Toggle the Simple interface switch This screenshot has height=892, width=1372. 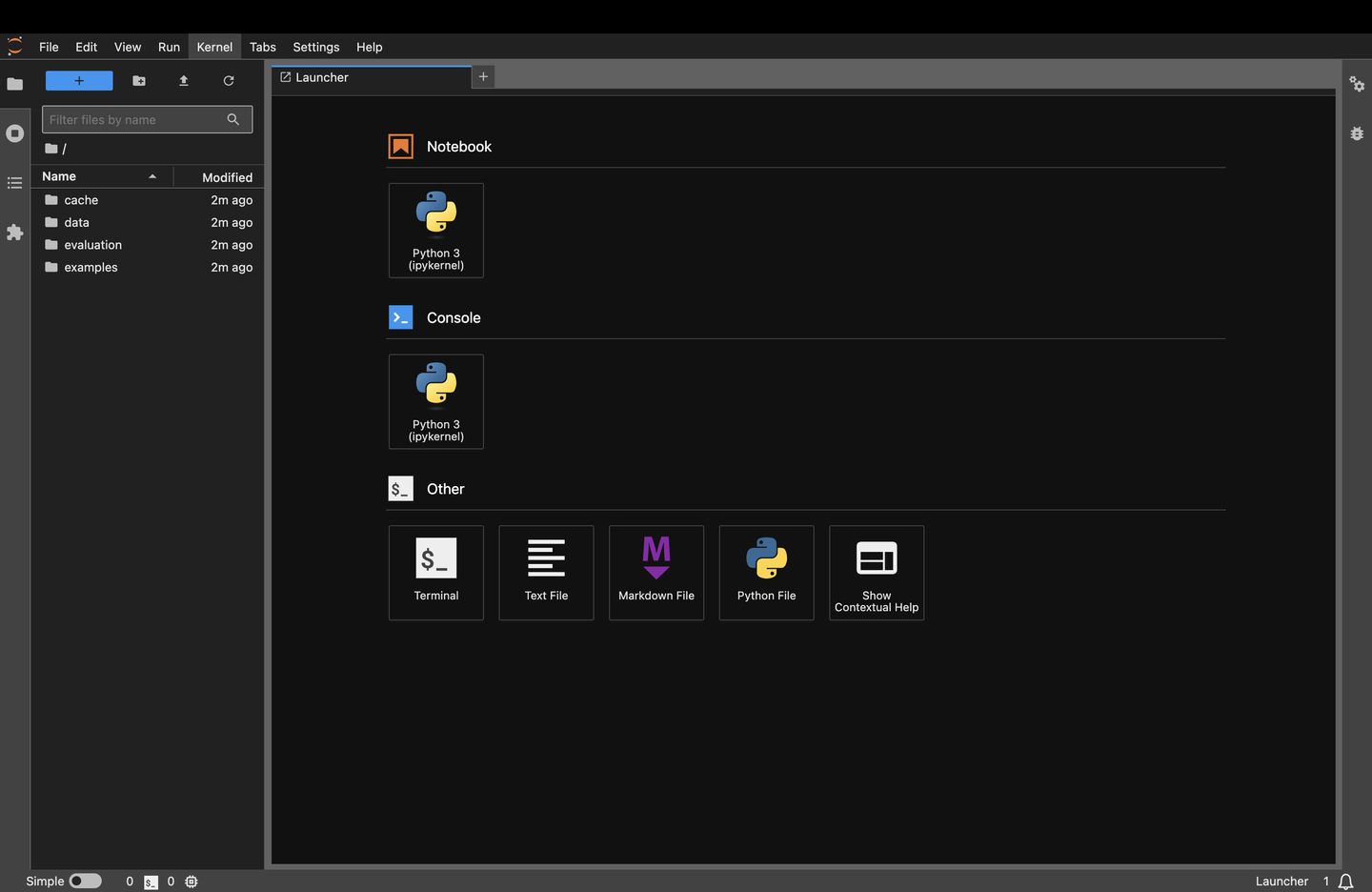click(85, 882)
